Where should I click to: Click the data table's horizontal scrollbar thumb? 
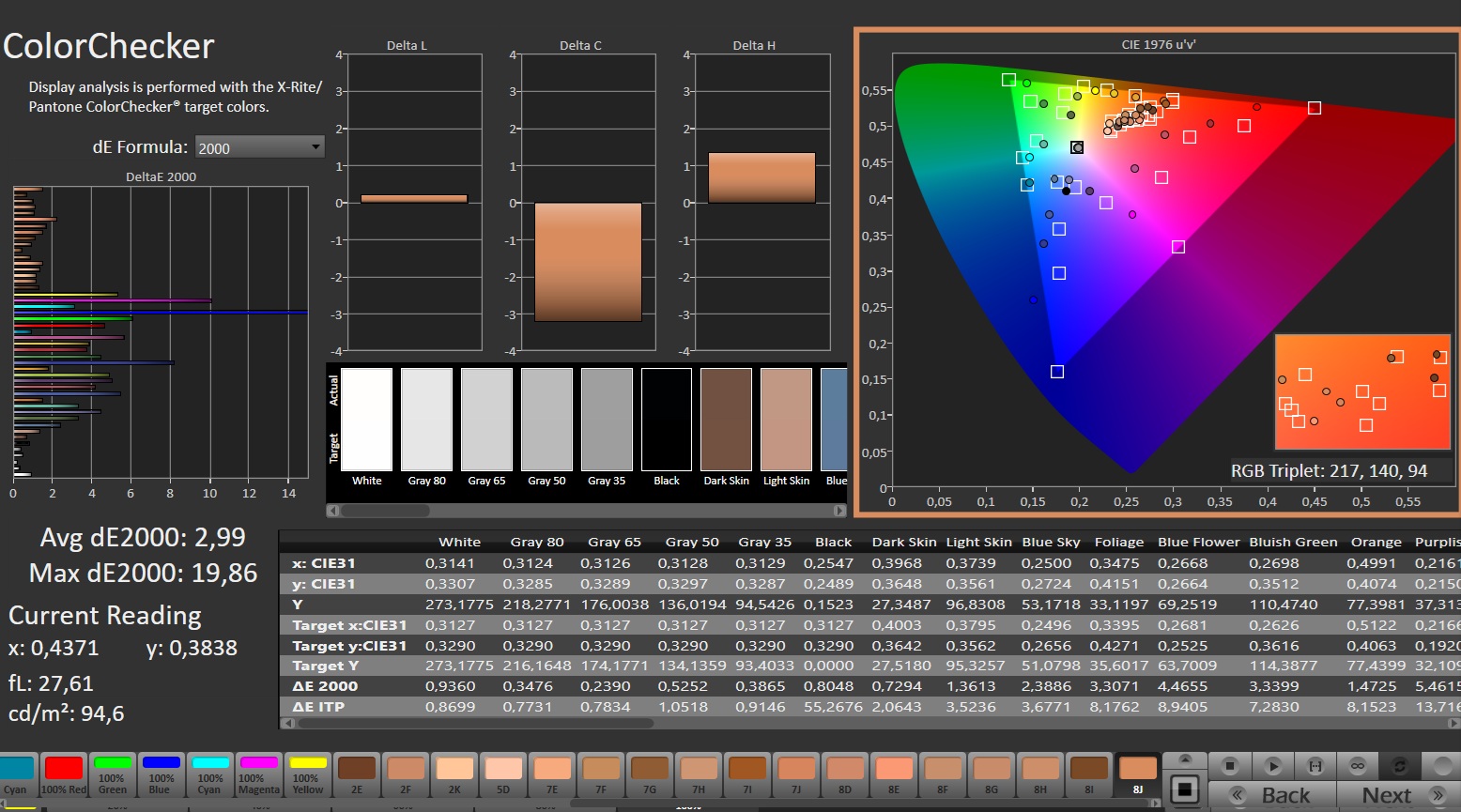469,724
